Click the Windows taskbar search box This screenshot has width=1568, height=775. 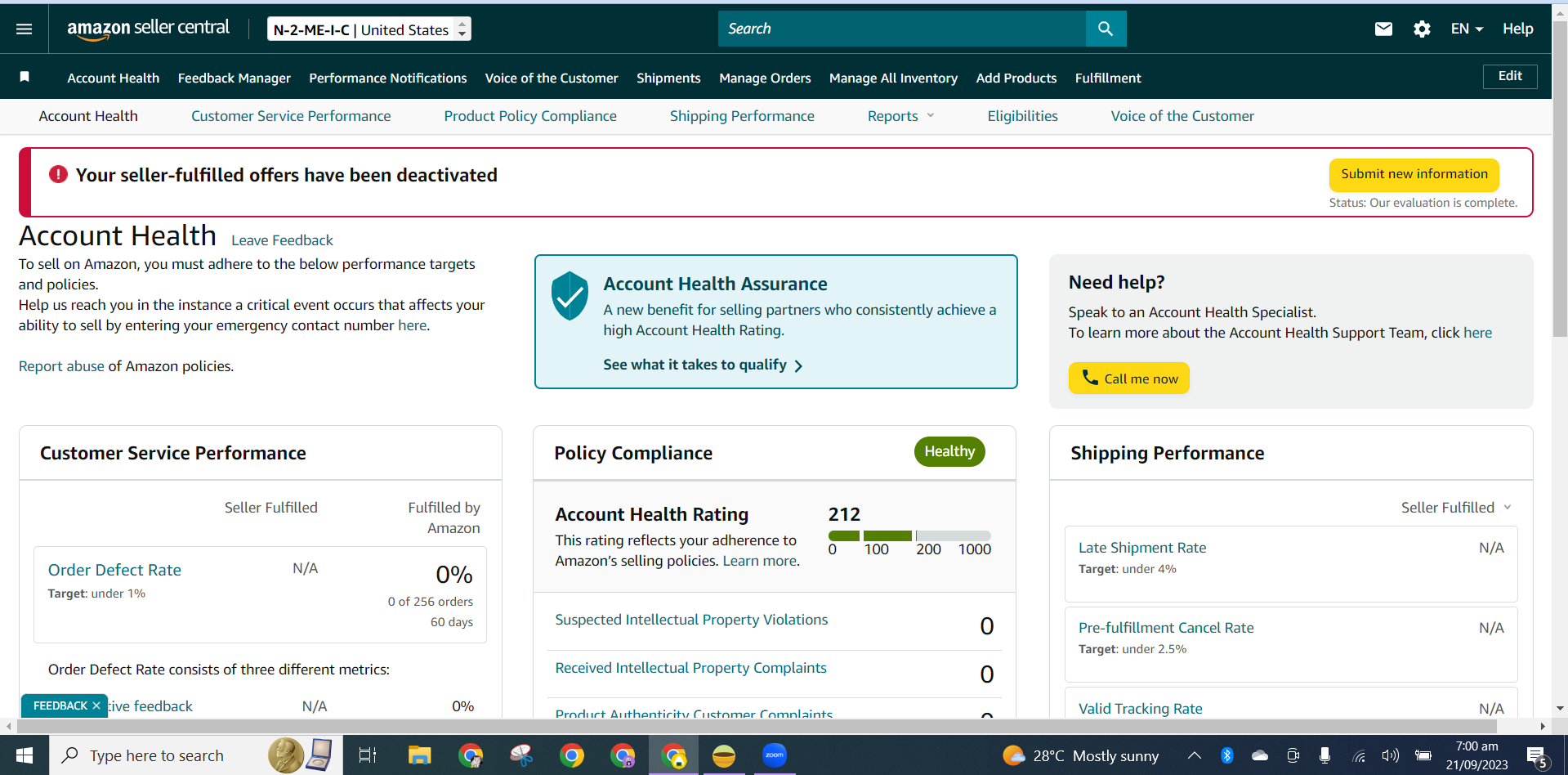196,755
